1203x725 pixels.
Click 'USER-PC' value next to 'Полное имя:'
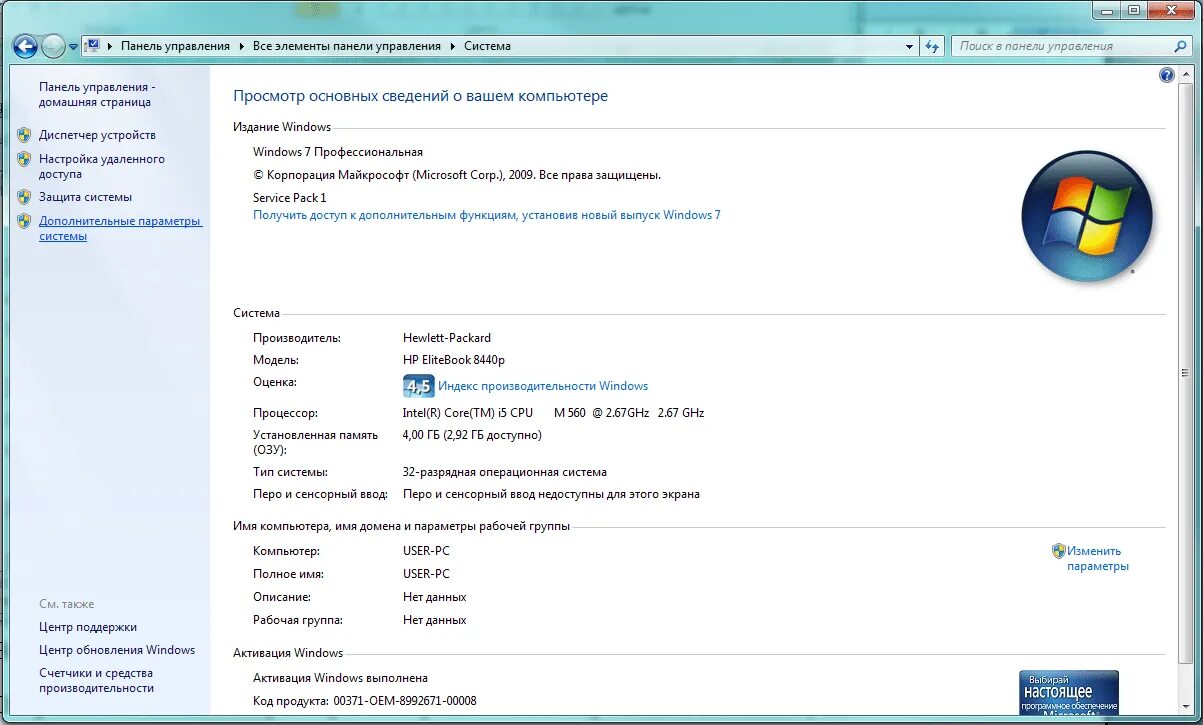pyautogui.click(x=426, y=574)
